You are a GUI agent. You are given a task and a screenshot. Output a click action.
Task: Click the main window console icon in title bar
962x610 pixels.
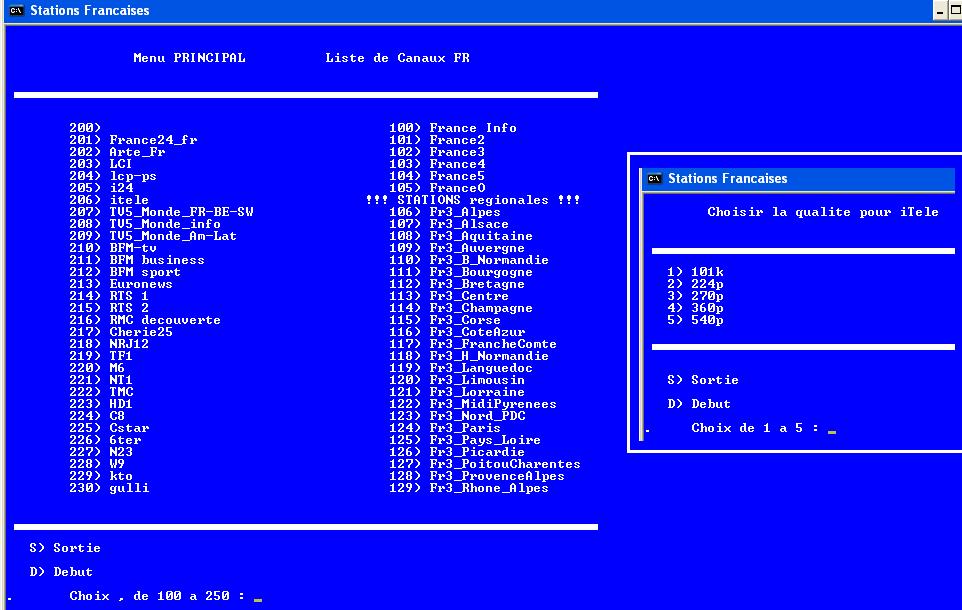tap(16, 11)
